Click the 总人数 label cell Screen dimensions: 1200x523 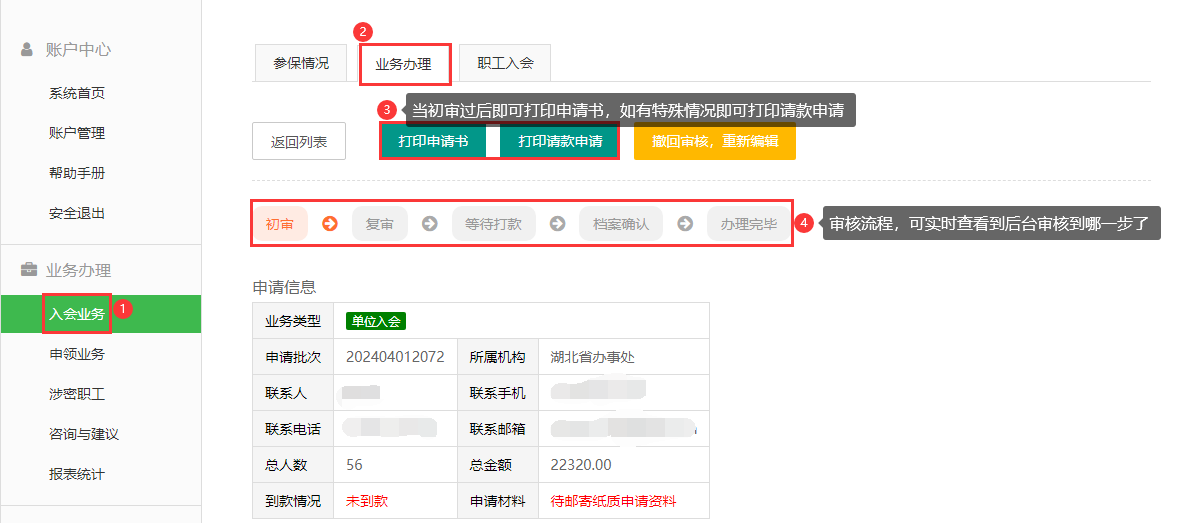click(293, 465)
